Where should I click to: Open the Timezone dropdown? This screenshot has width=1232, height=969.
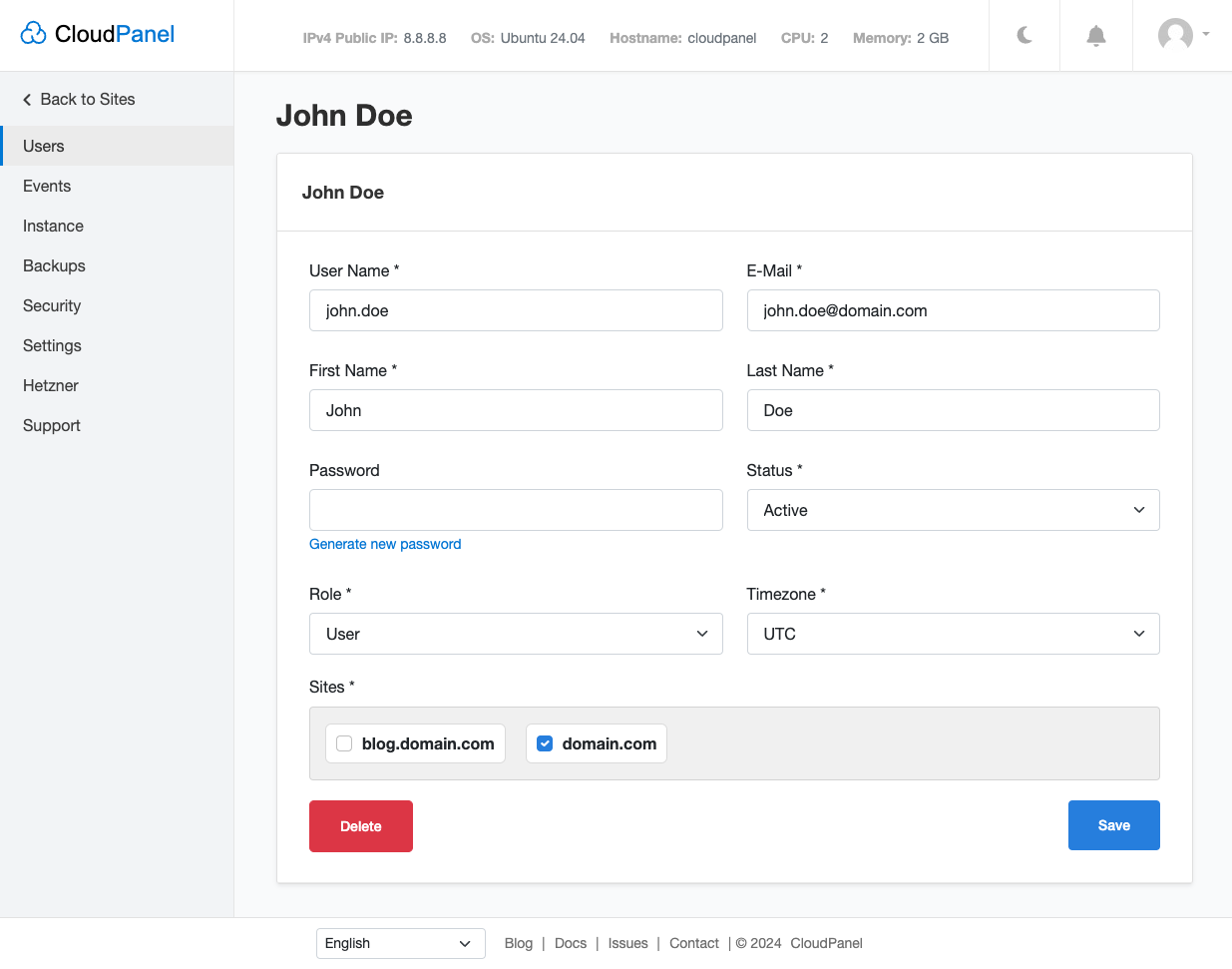pos(952,634)
